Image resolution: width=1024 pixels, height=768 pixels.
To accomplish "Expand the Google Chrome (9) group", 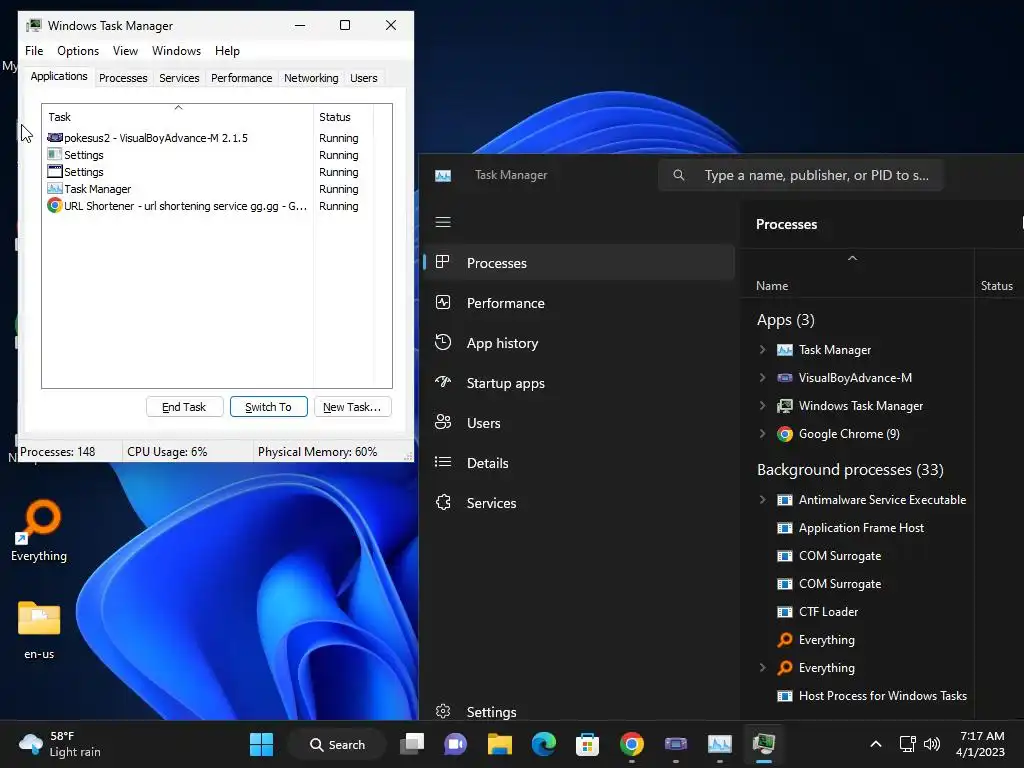I will 762,434.
